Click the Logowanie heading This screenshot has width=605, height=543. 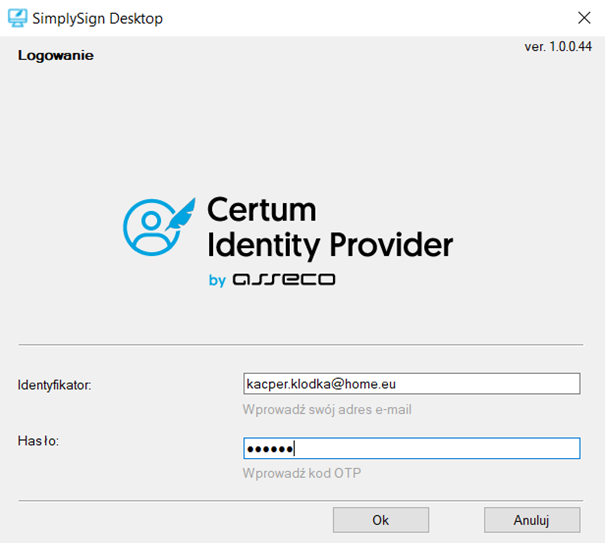(x=56, y=56)
